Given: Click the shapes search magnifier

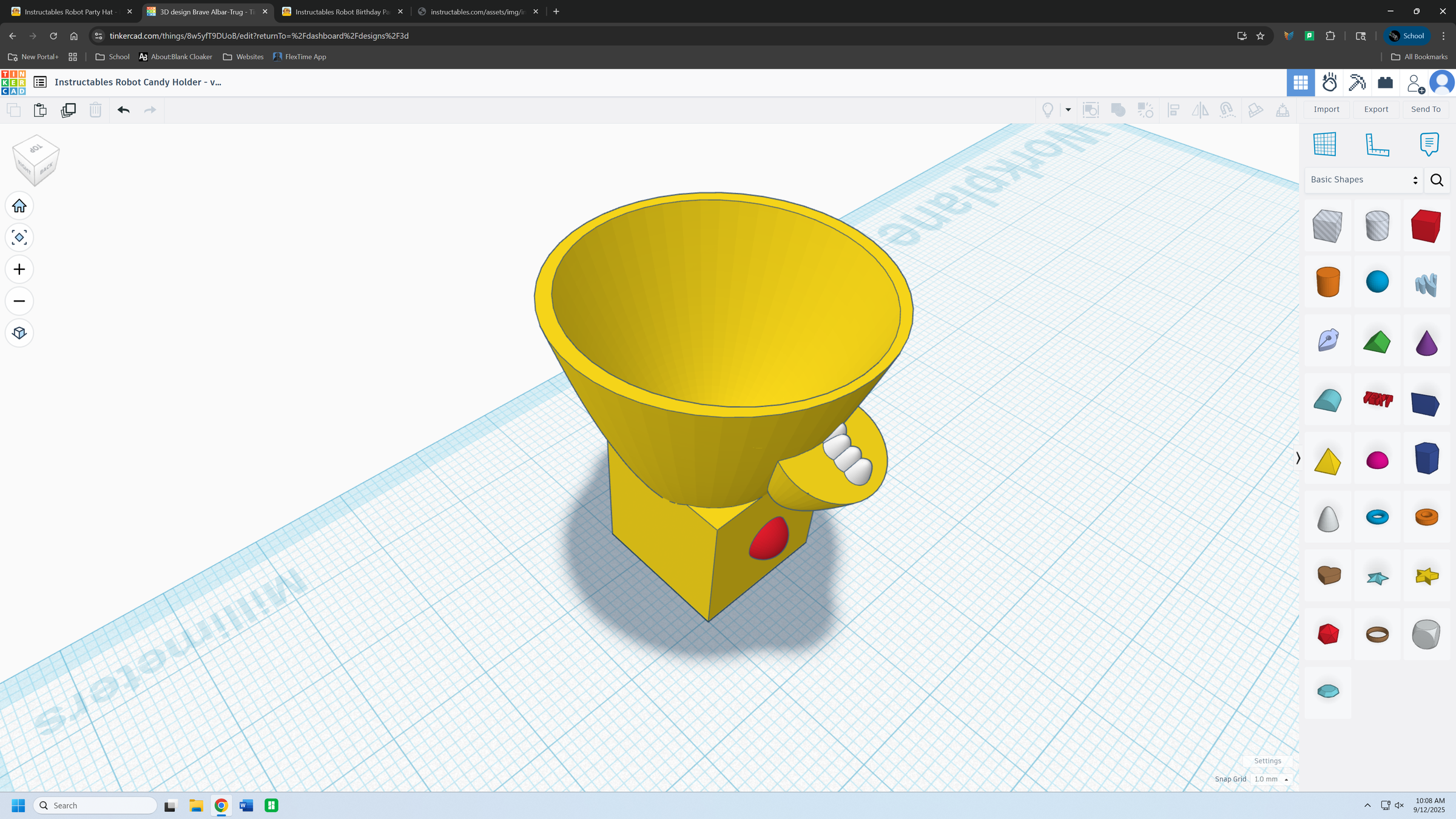Looking at the screenshot, I should (1437, 180).
